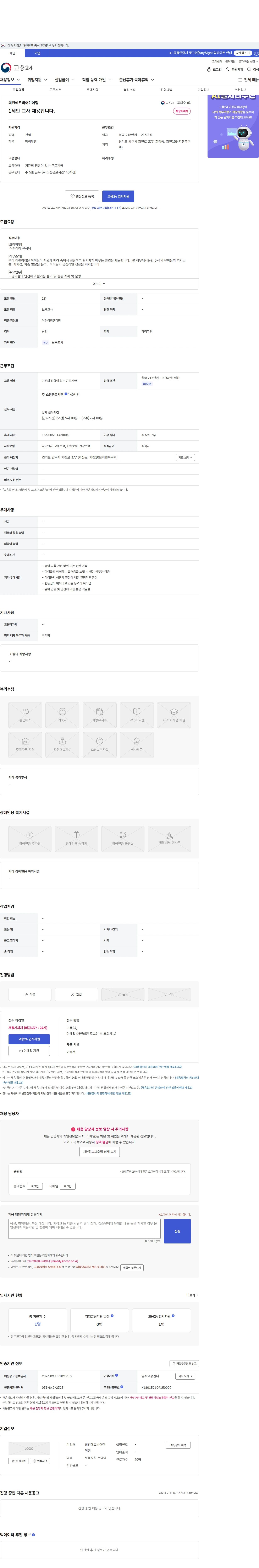Click 장애인용 승강기 icon

76,839
